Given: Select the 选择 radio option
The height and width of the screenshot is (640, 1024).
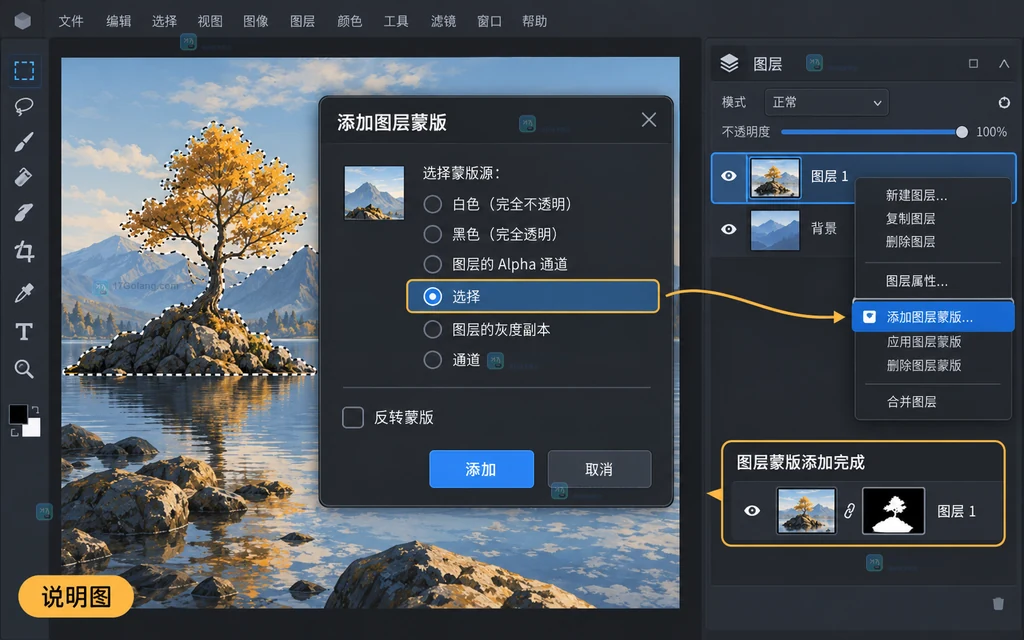Looking at the screenshot, I should point(432,296).
